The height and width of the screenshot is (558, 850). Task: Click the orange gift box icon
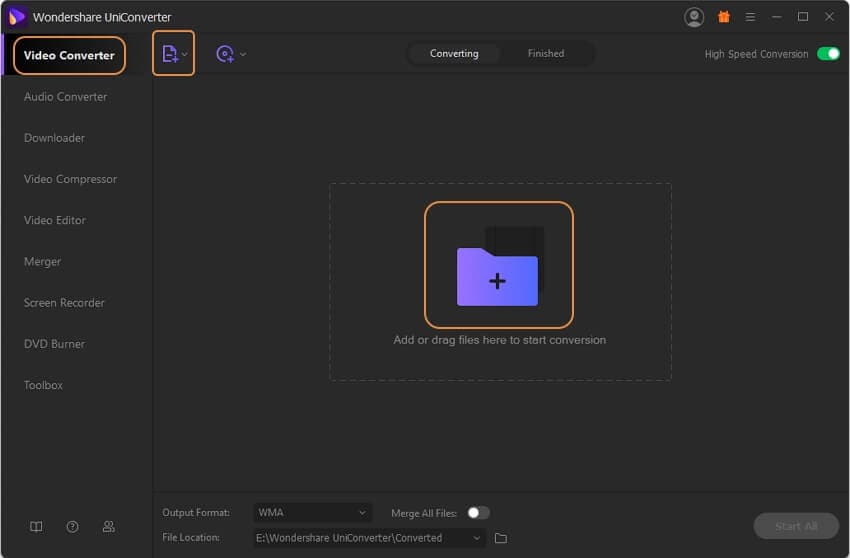724,17
